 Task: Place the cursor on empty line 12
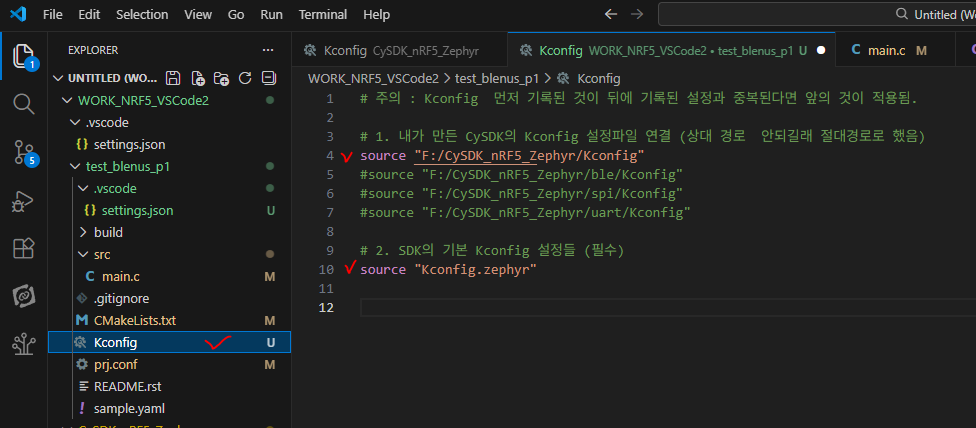click(668, 308)
